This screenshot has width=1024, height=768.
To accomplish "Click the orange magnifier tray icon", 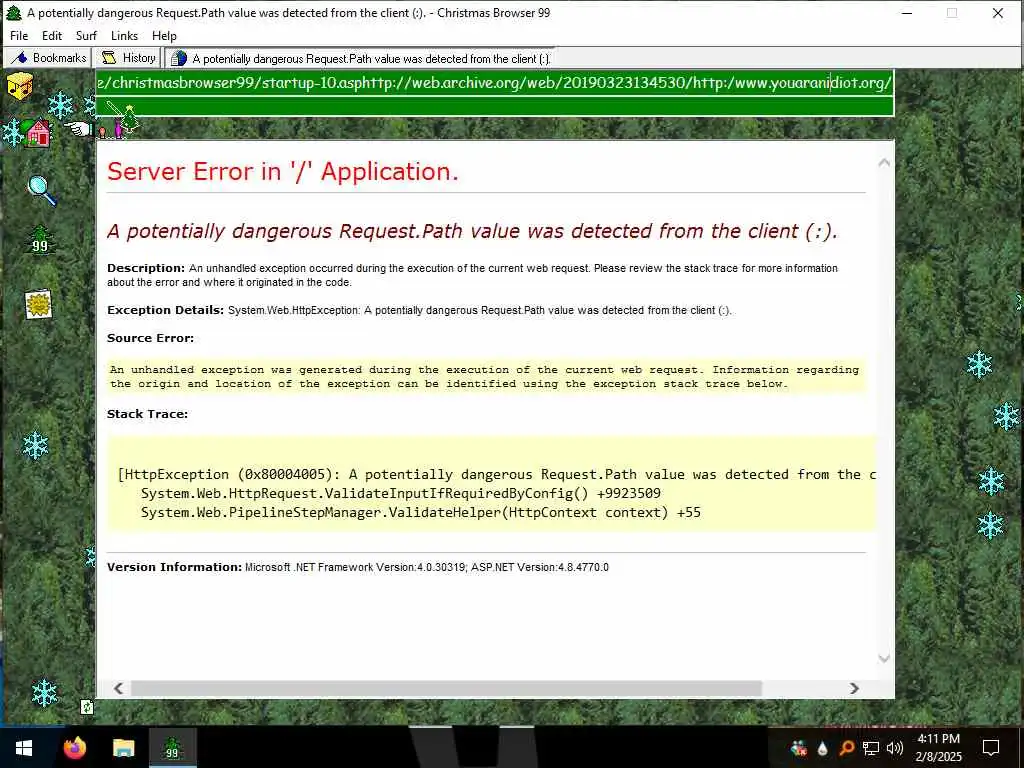I will (x=846, y=748).
